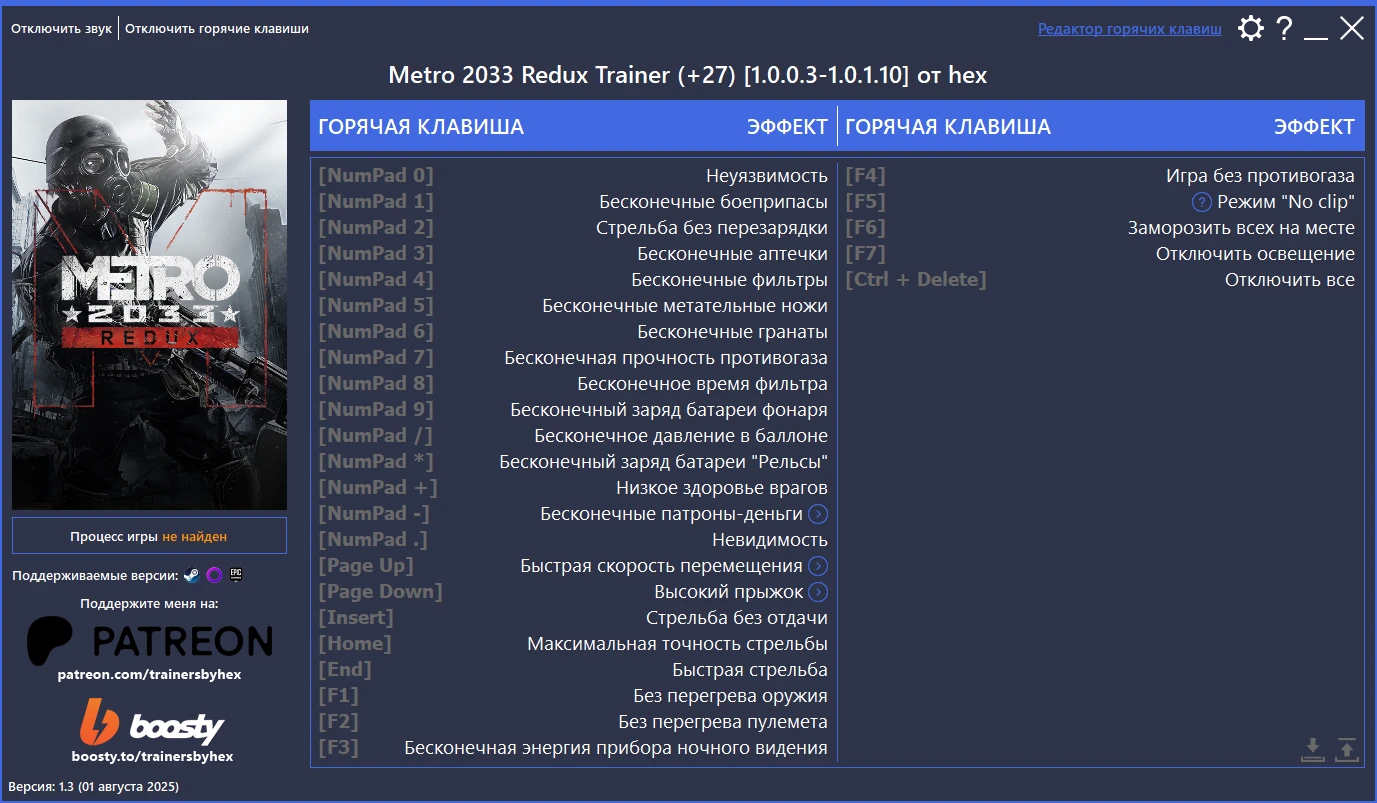Click the GOG purple circle version icon

pyautogui.click(x=214, y=575)
